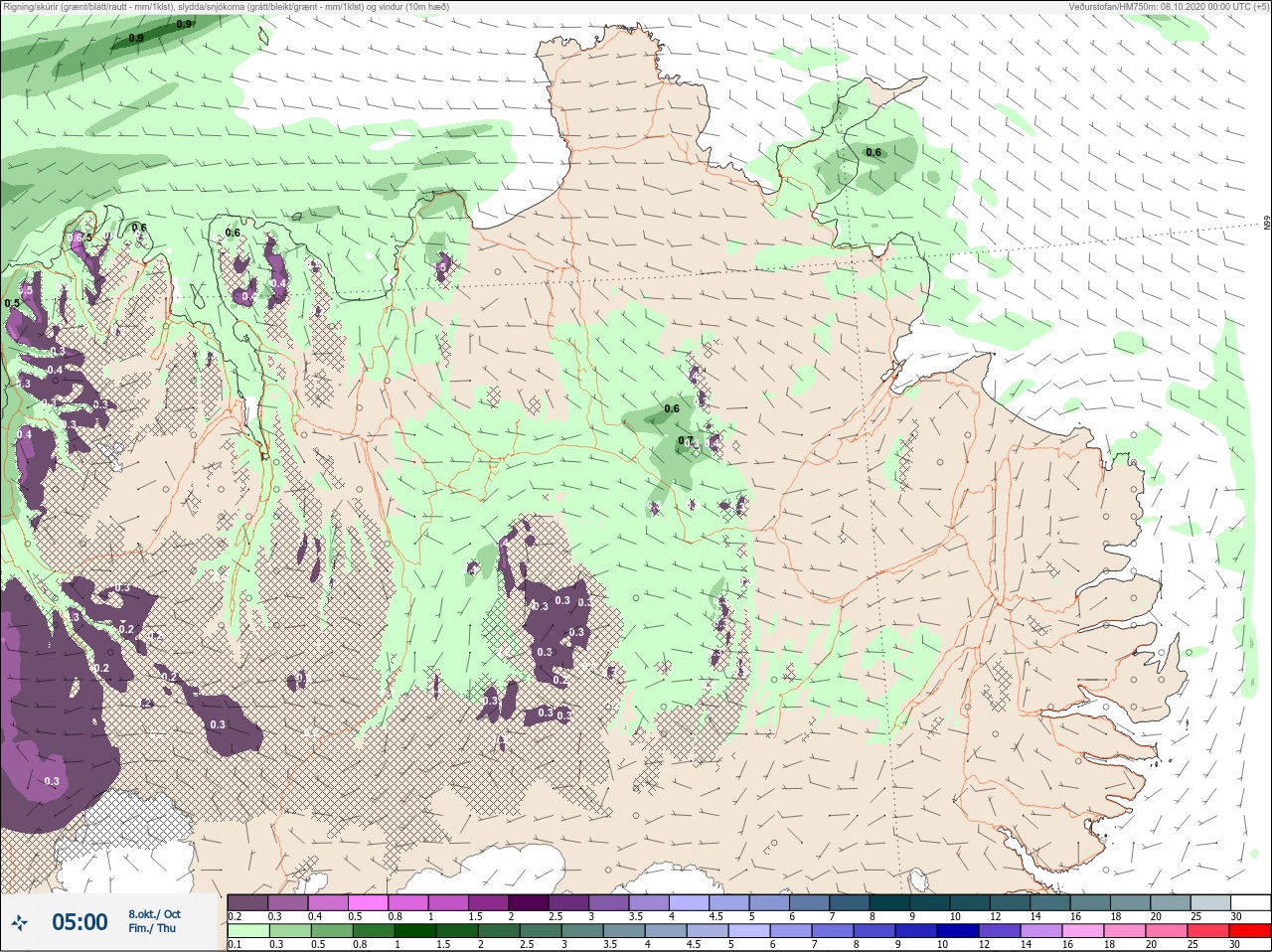Select the '8.okt./ Oct' date label
Viewport: 1272px width, 952px height.
[155, 914]
